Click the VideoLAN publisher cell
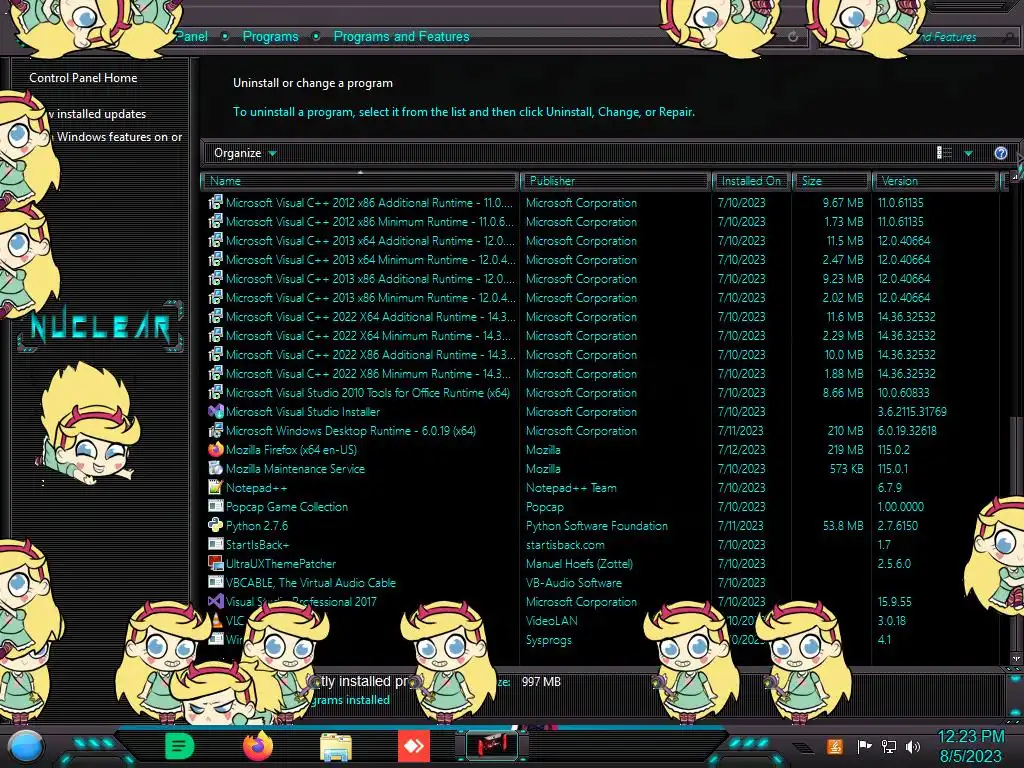 pyautogui.click(x=552, y=620)
